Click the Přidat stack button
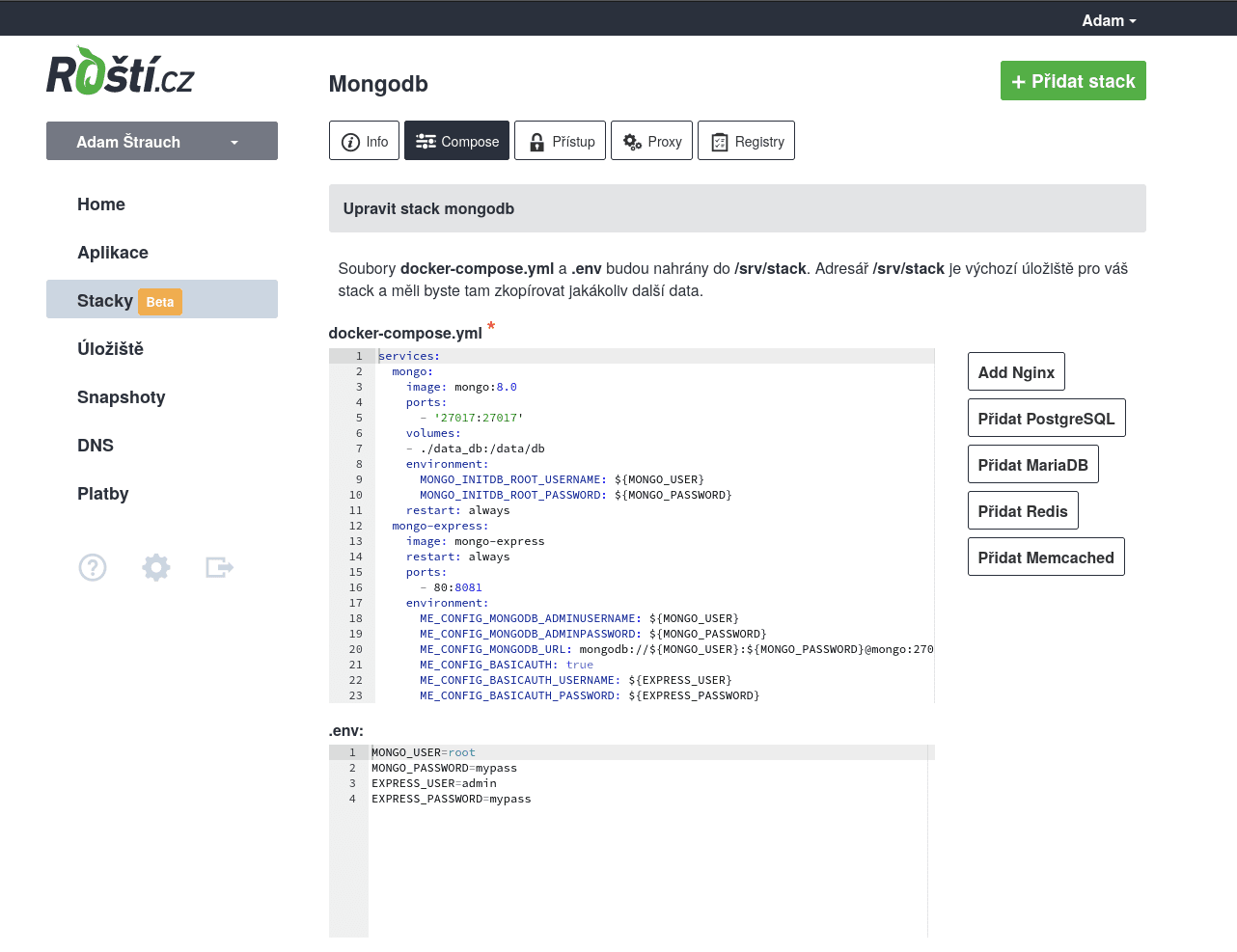This screenshot has width=1237, height=952. point(1073,81)
